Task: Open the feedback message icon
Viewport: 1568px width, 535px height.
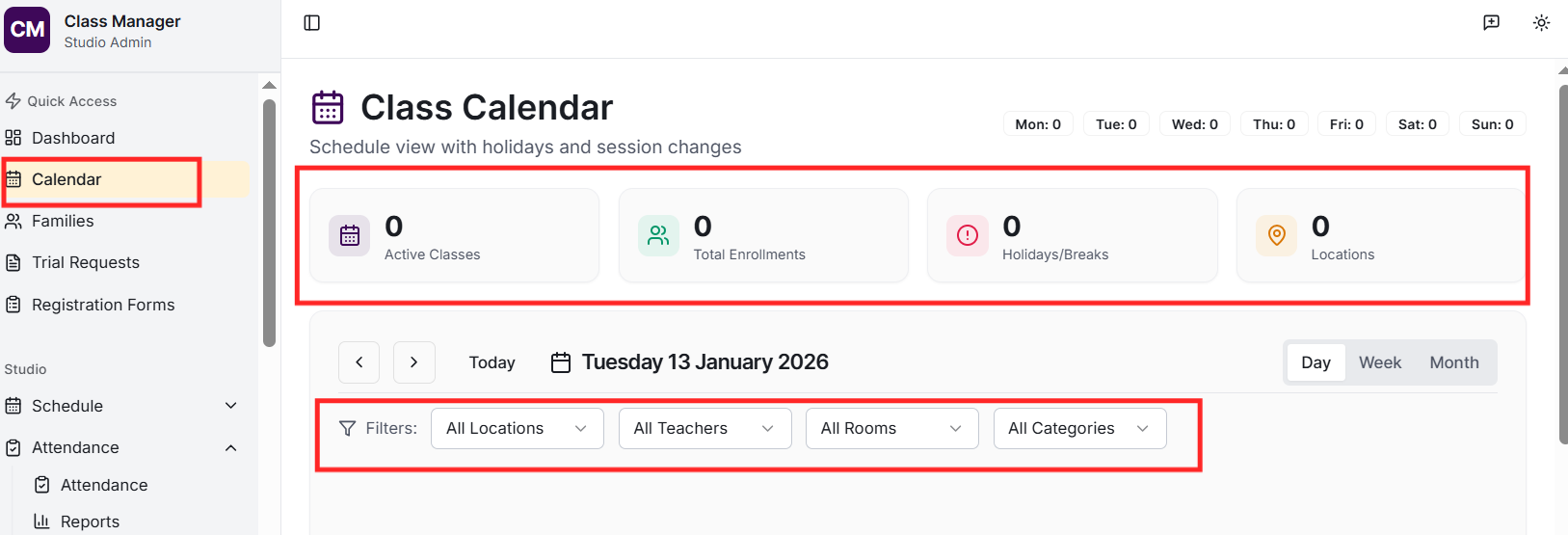Action: pyautogui.click(x=1491, y=23)
